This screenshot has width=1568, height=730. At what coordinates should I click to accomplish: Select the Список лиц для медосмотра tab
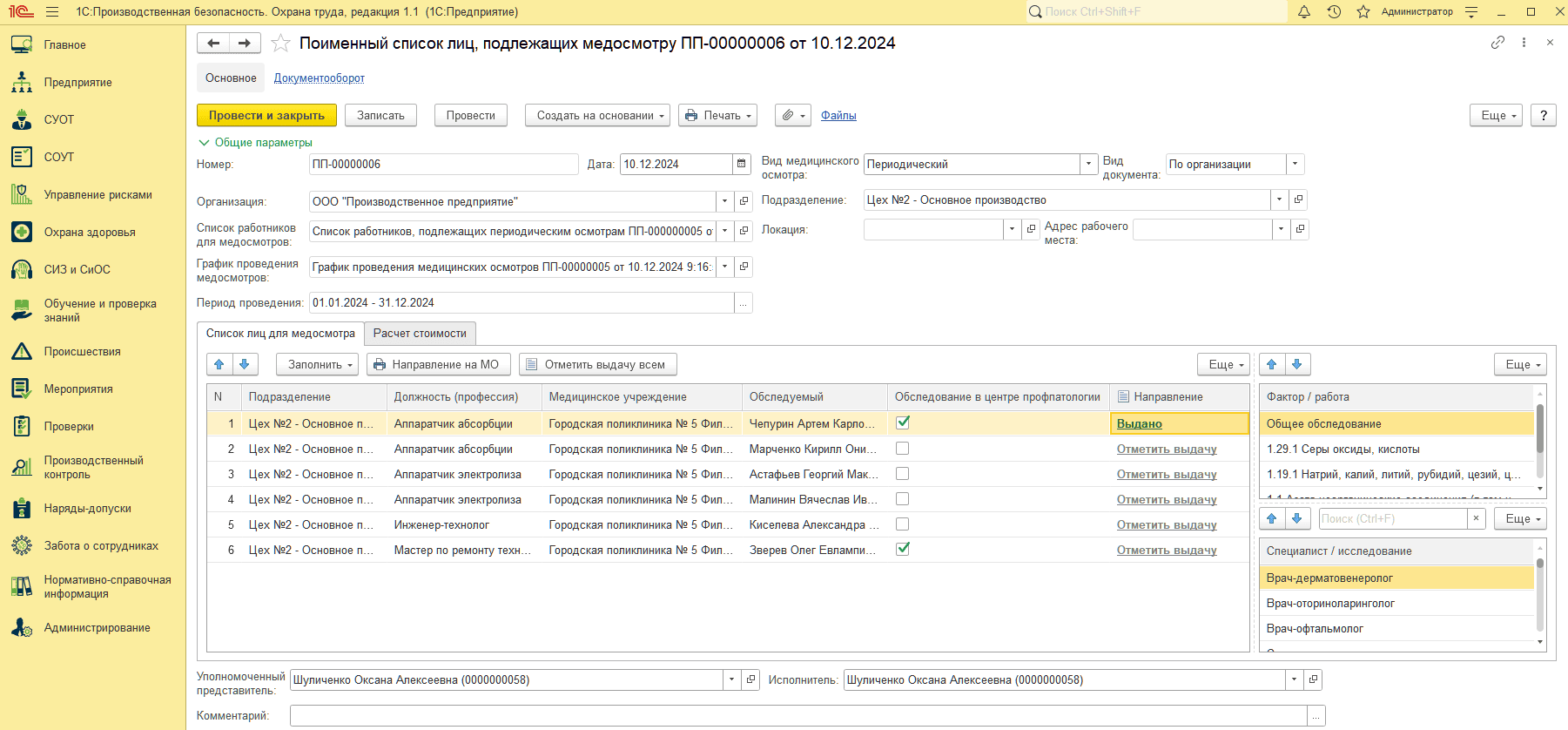tap(280, 333)
